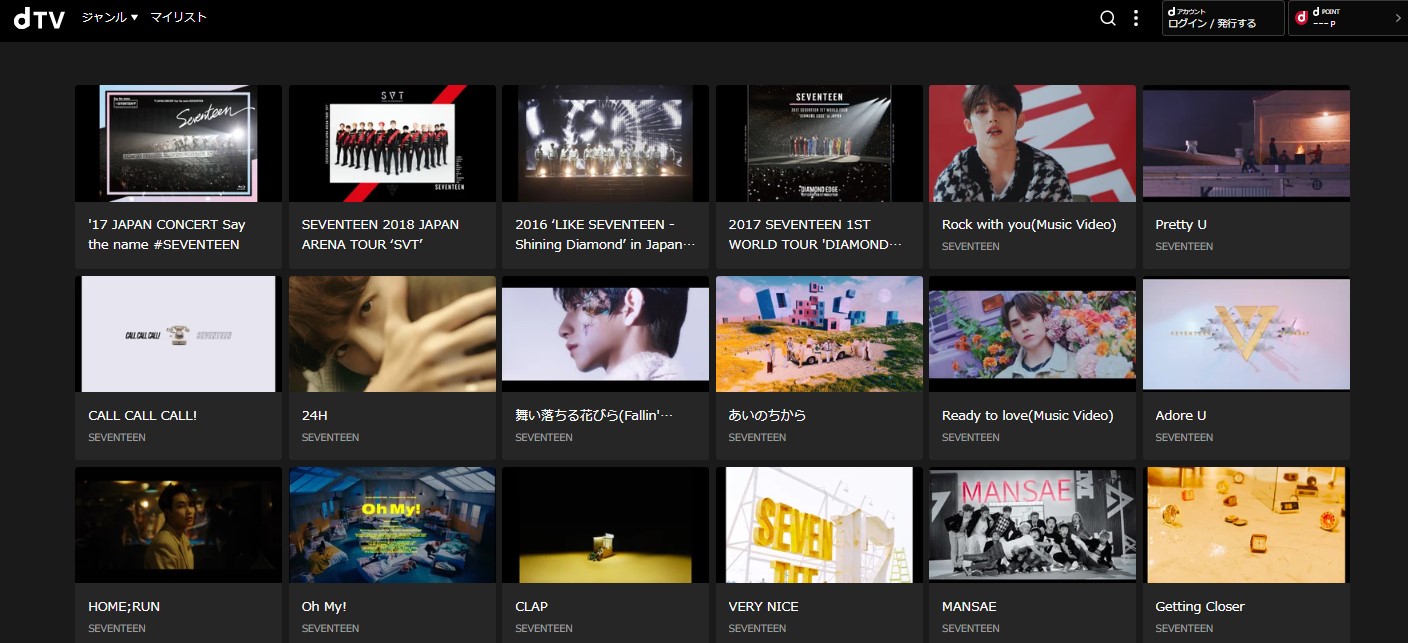Open the three-dot more options menu
1408x643 pixels.
1136,18
